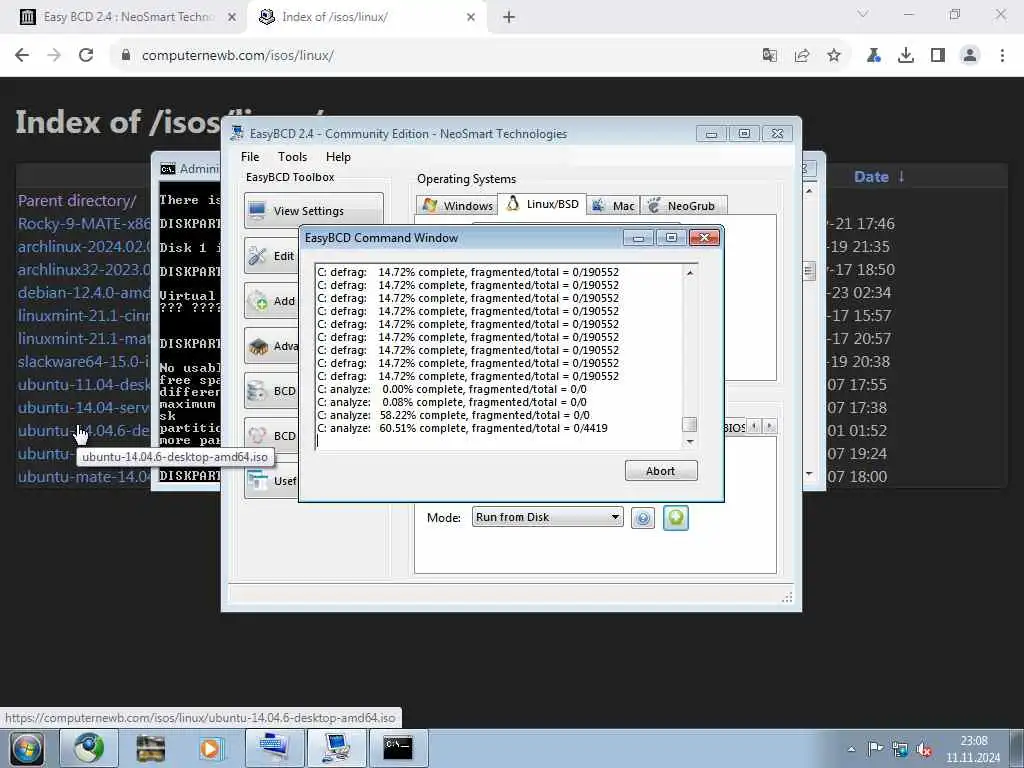This screenshot has height=768, width=1024.
Task: Select the NeoGrub tab
Action: pos(683,206)
